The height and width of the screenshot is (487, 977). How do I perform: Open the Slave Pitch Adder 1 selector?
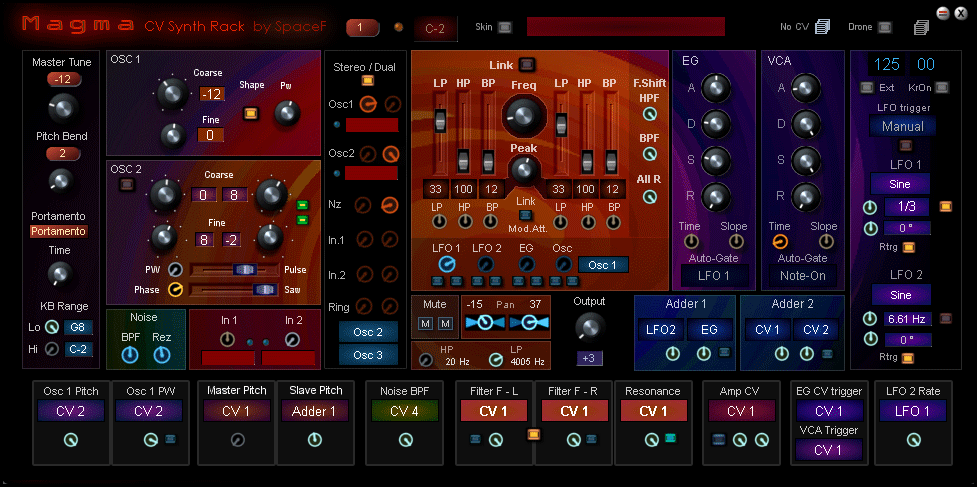[x=315, y=410]
